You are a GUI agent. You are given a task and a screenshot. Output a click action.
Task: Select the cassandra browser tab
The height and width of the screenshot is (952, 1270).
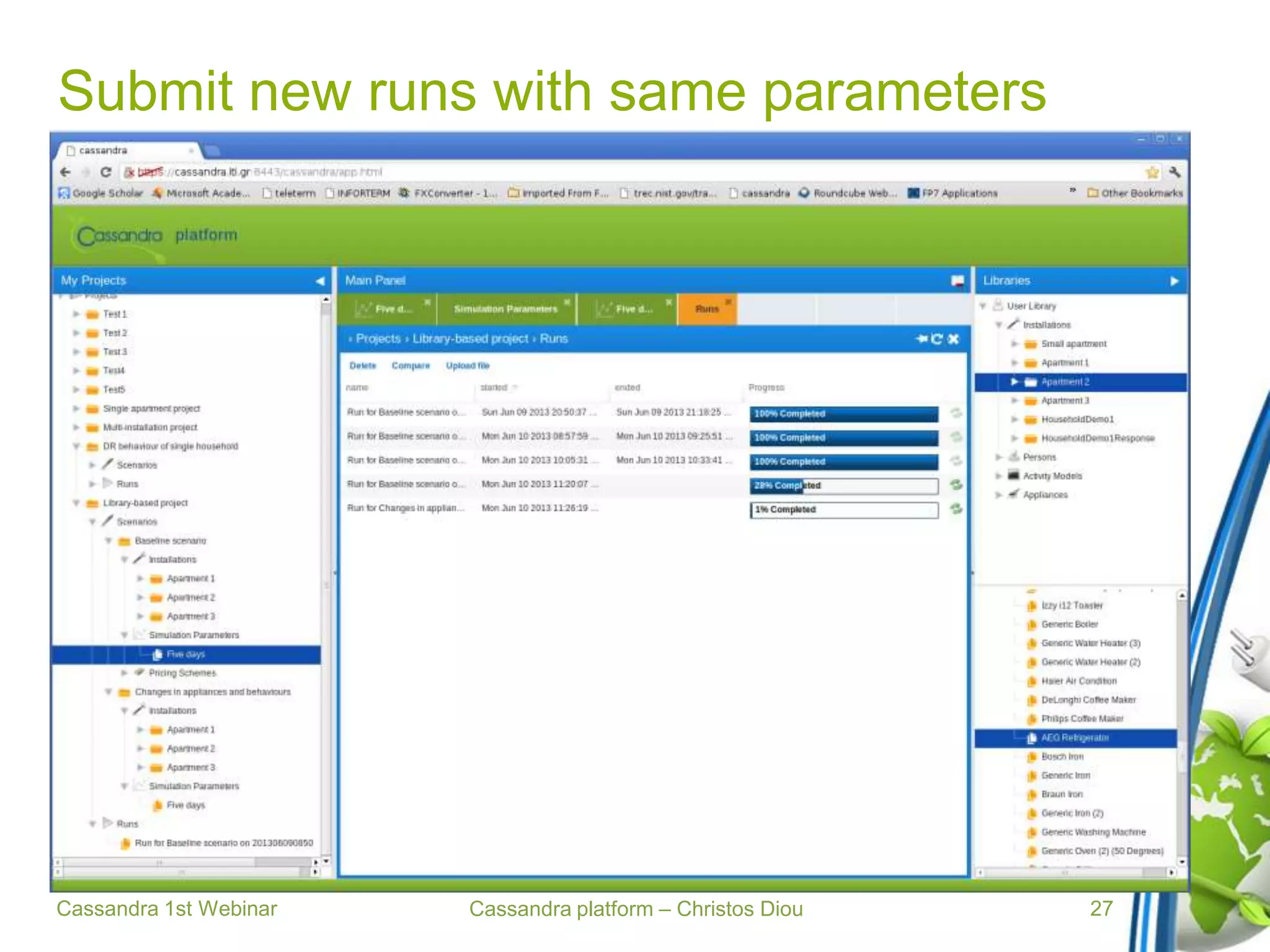coord(128,151)
